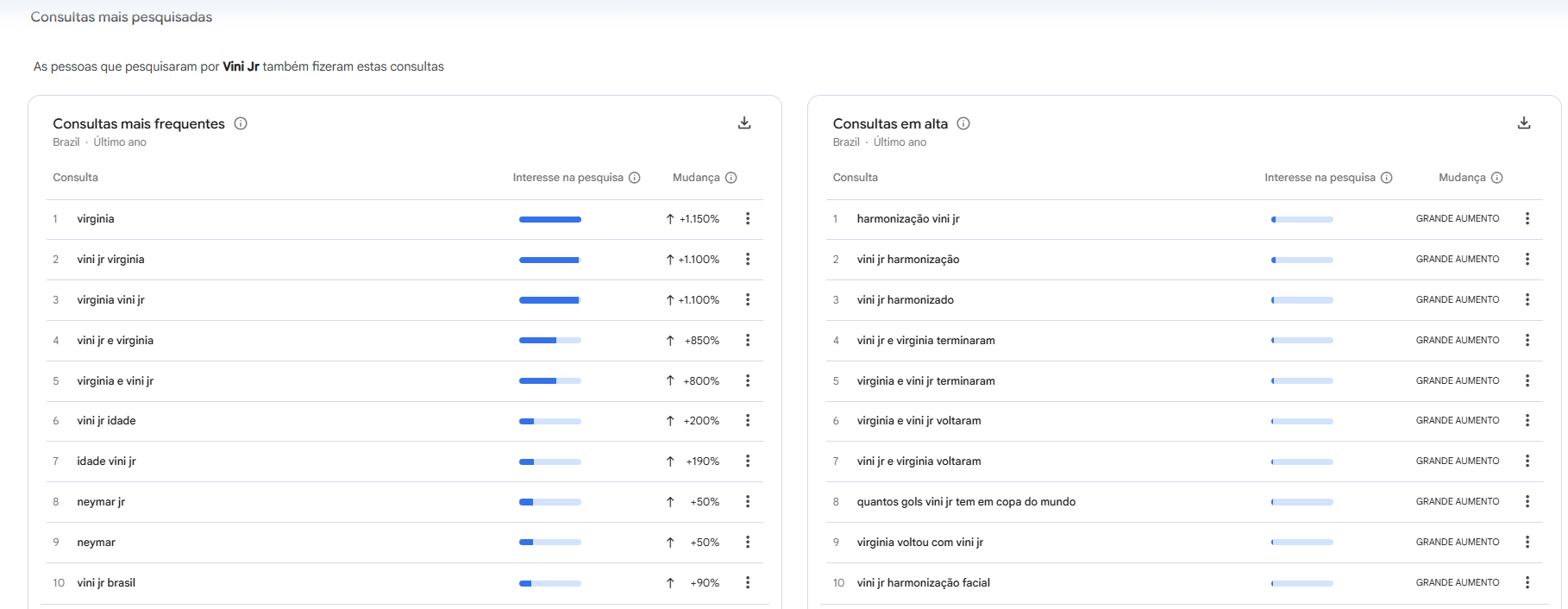Screen dimensions: 1568x609
Task: Click the Consultas em alta title
Action: [890, 123]
